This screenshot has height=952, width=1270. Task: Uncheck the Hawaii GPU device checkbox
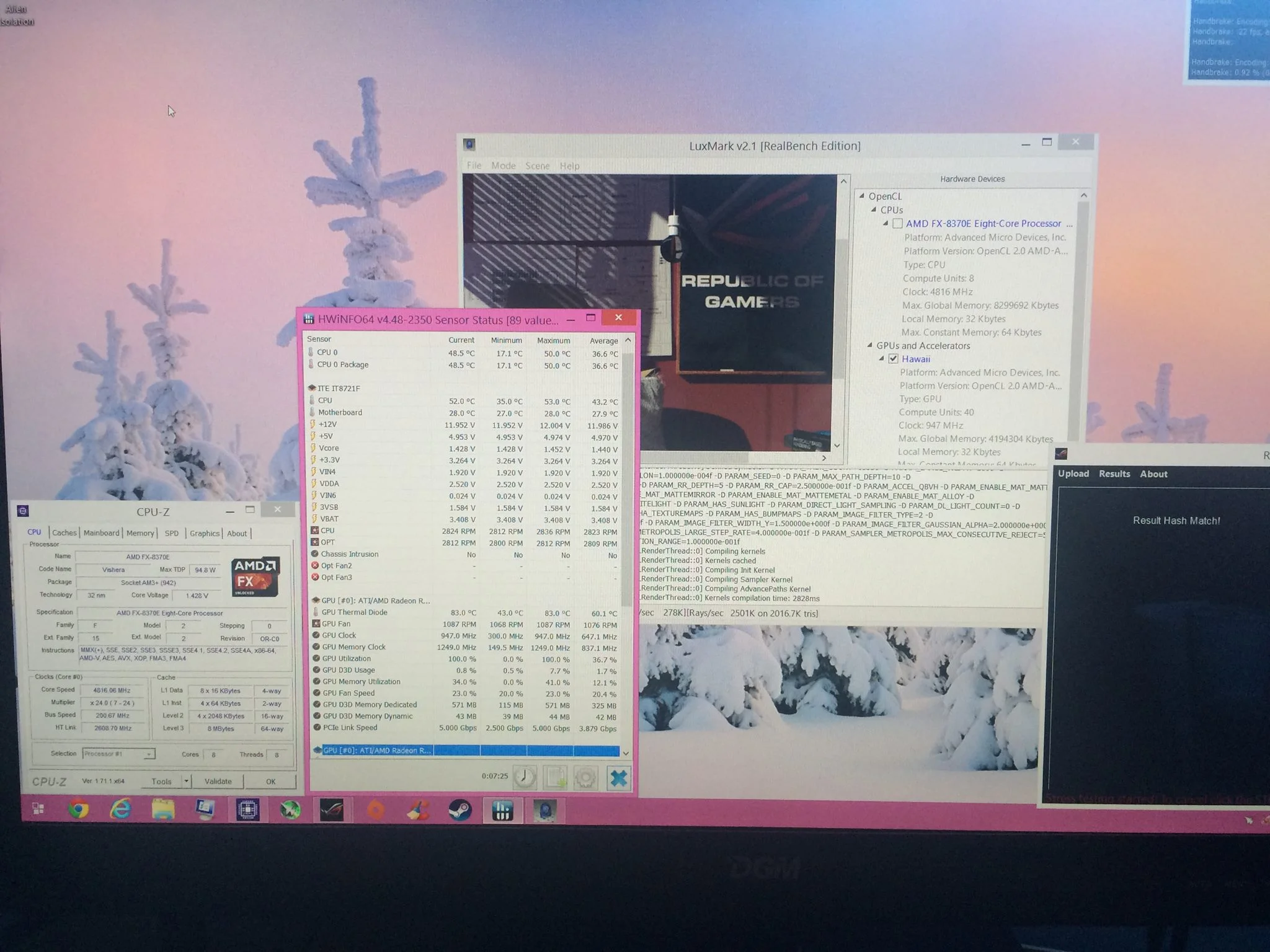click(x=894, y=359)
